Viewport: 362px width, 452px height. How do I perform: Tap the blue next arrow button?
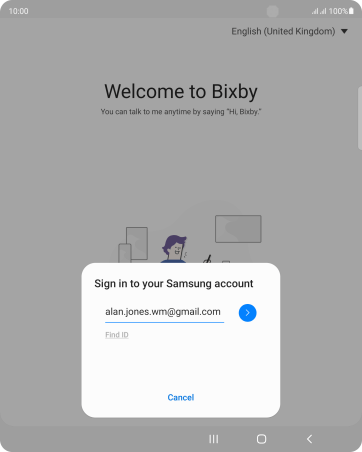pyautogui.click(x=247, y=313)
